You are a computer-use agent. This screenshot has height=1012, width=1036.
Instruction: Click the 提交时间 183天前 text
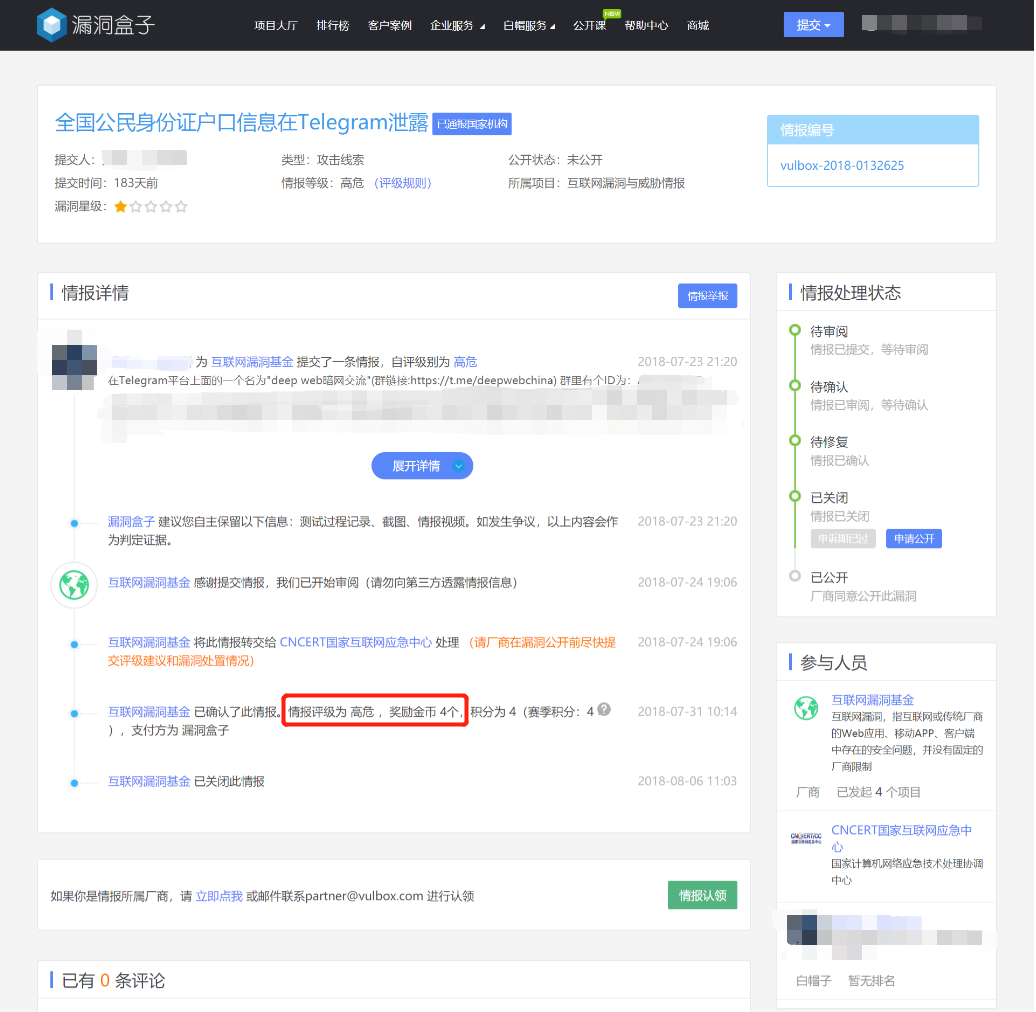[x=106, y=183]
